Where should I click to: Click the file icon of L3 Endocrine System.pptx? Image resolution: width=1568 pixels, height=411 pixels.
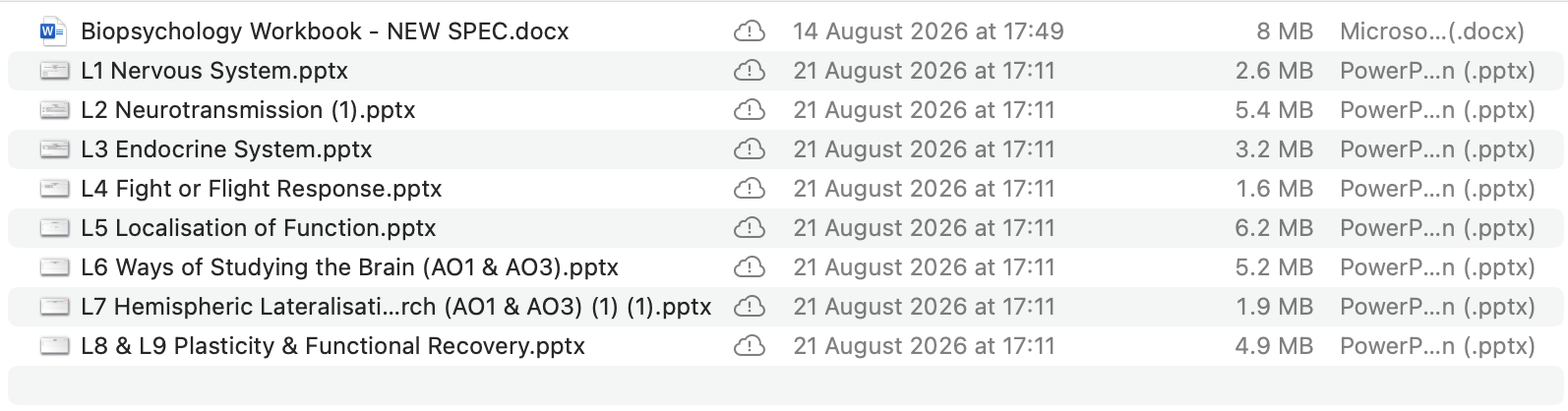tap(55, 149)
